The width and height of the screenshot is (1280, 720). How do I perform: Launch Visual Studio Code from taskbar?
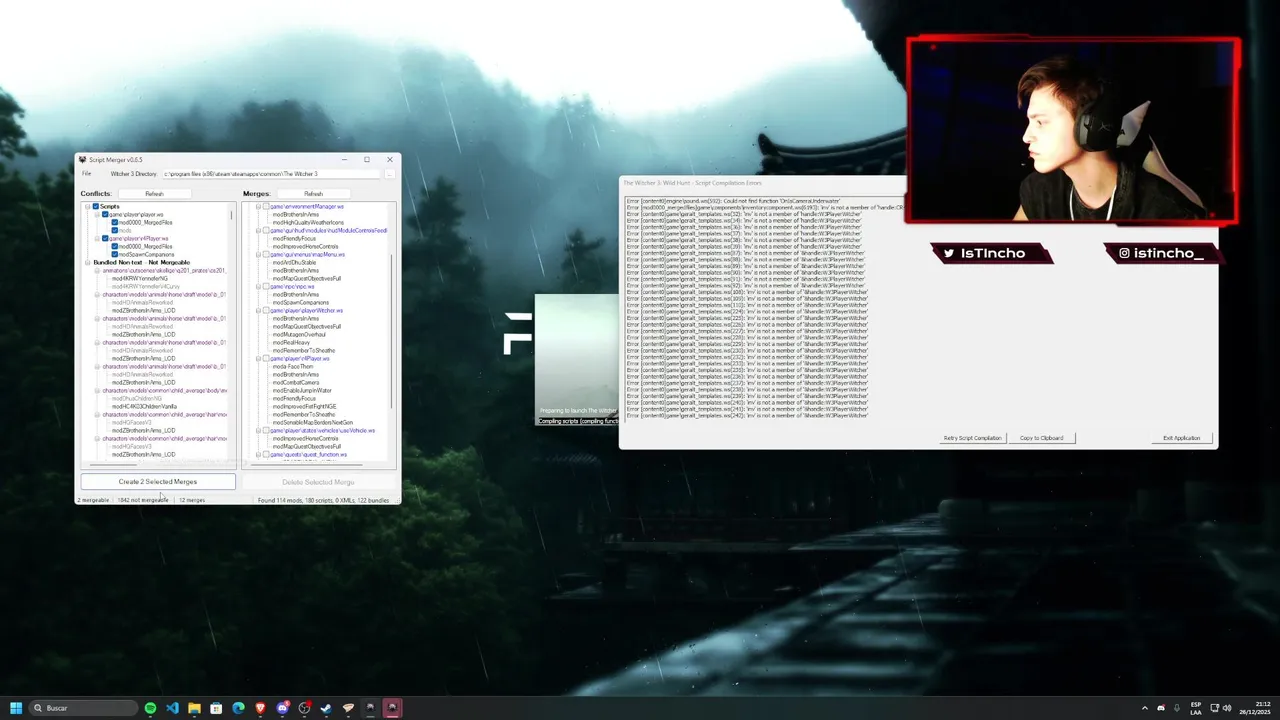(172, 708)
